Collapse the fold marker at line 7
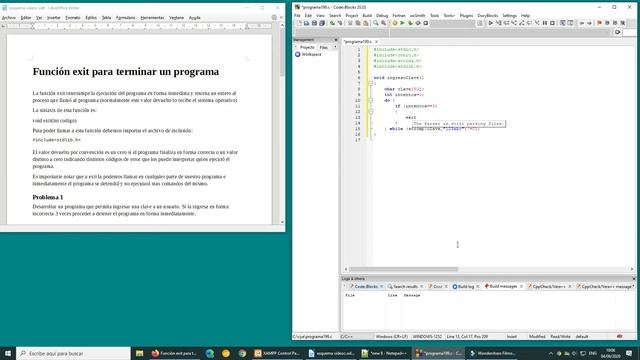 pos(371,83)
